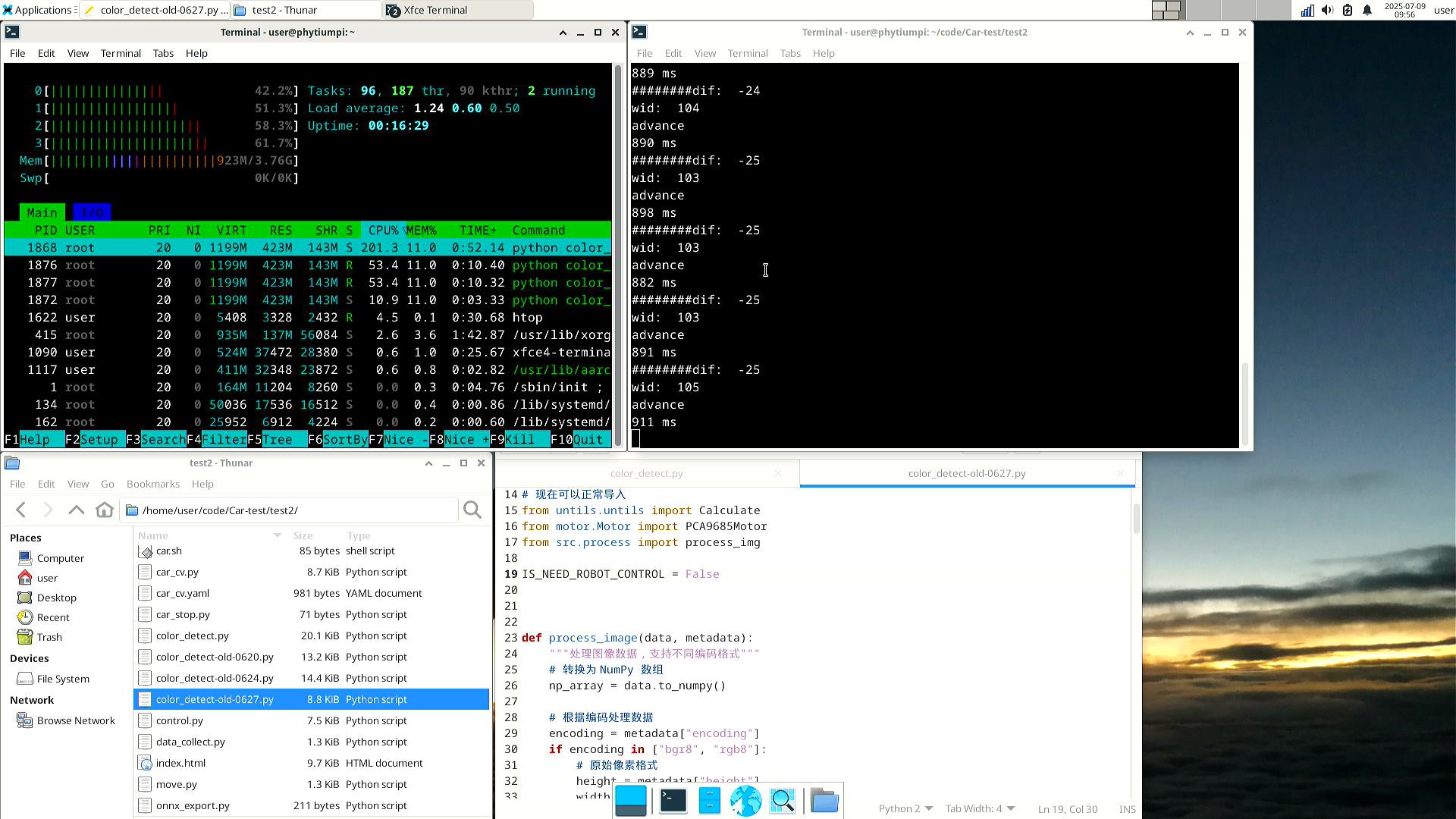Screen dimensions: 1456x819
Task: Click the Show Desktop dock icon
Action: pyautogui.click(x=631, y=801)
